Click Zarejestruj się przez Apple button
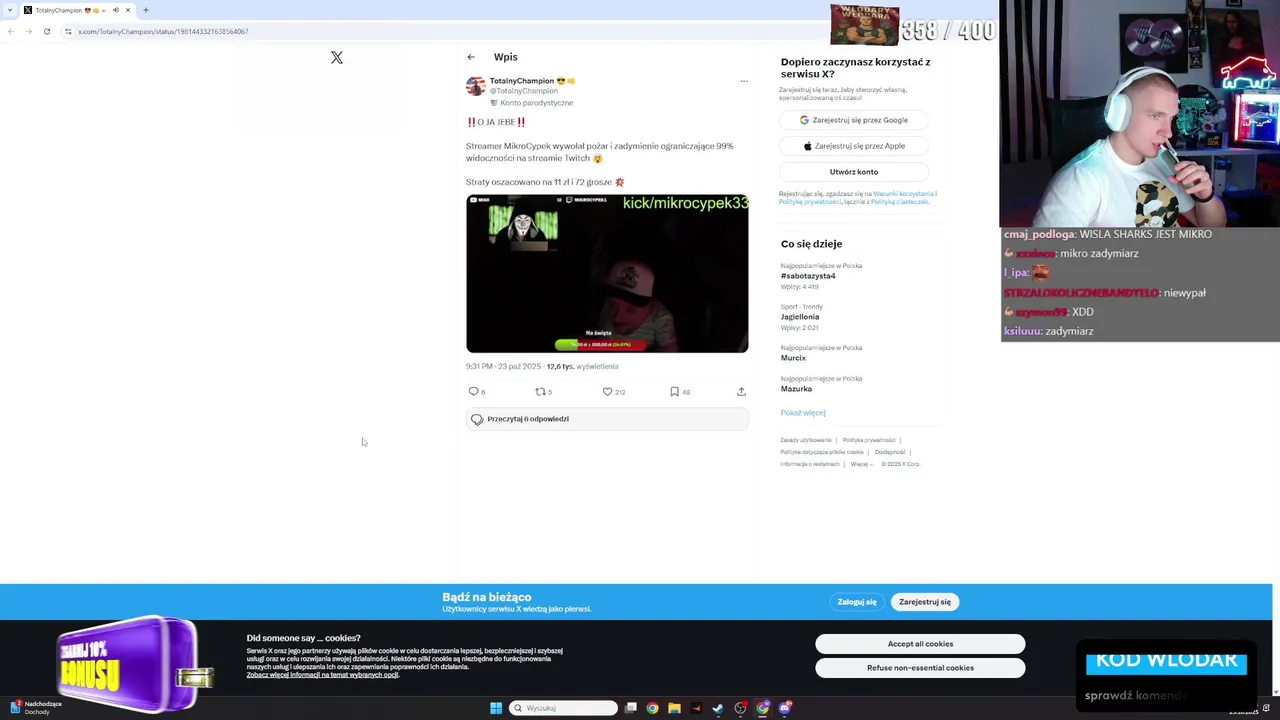Viewport: 1280px width, 720px height. point(854,146)
